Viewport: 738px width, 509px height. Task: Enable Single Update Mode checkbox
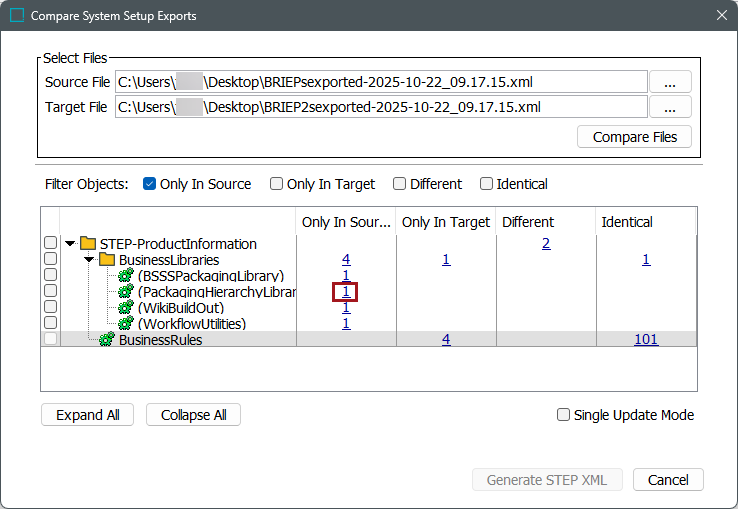pos(564,415)
